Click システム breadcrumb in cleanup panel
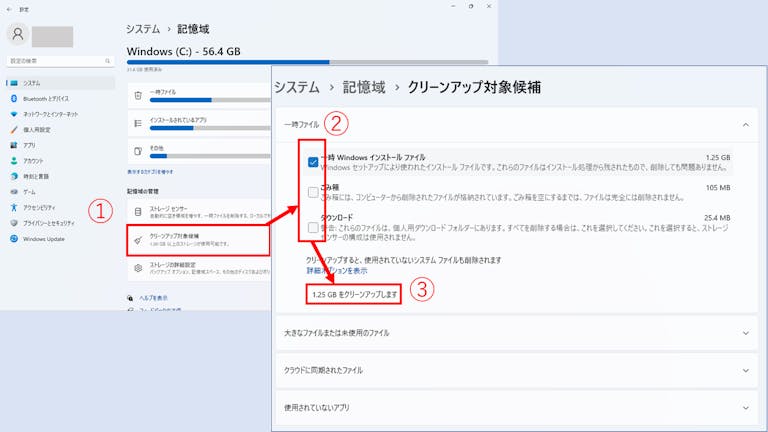 tap(296, 87)
